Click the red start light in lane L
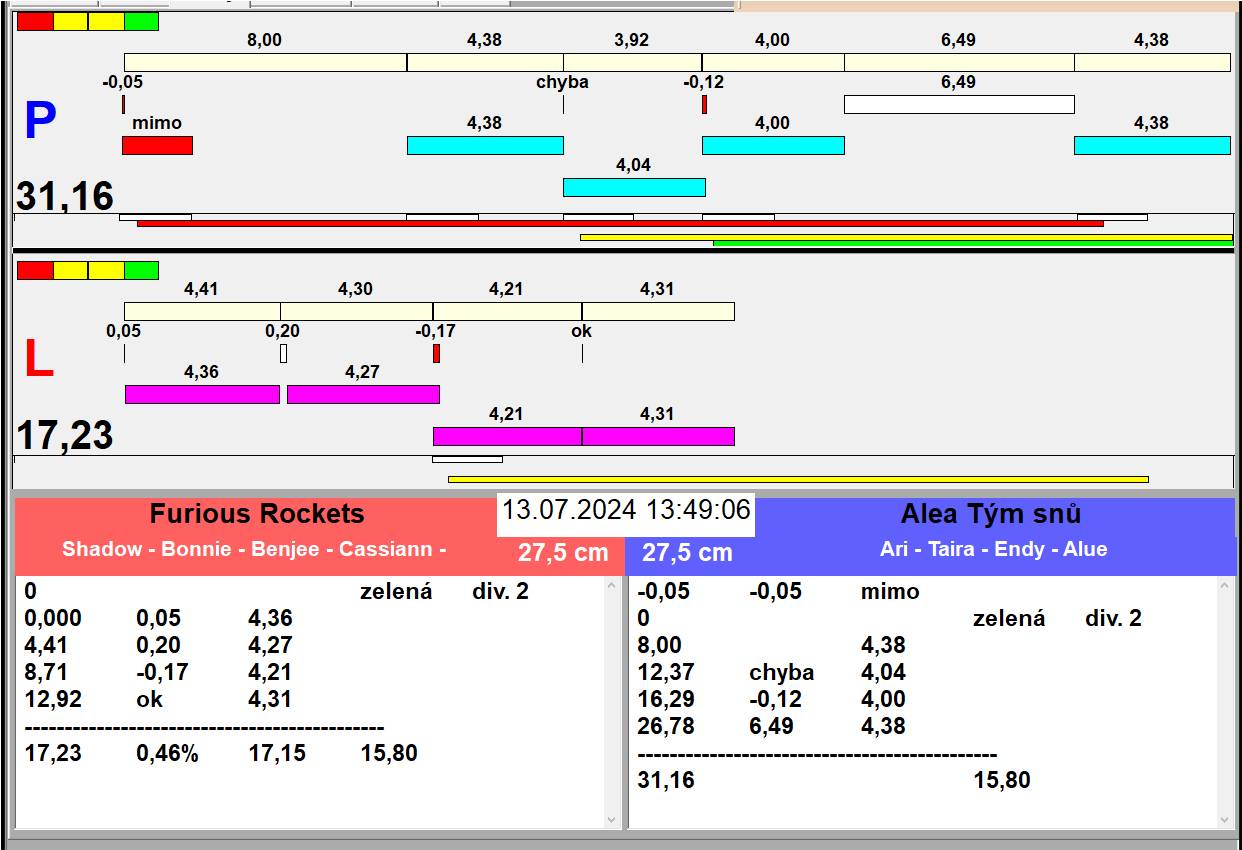This screenshot has width=1242, height=850. pos(35,270)
